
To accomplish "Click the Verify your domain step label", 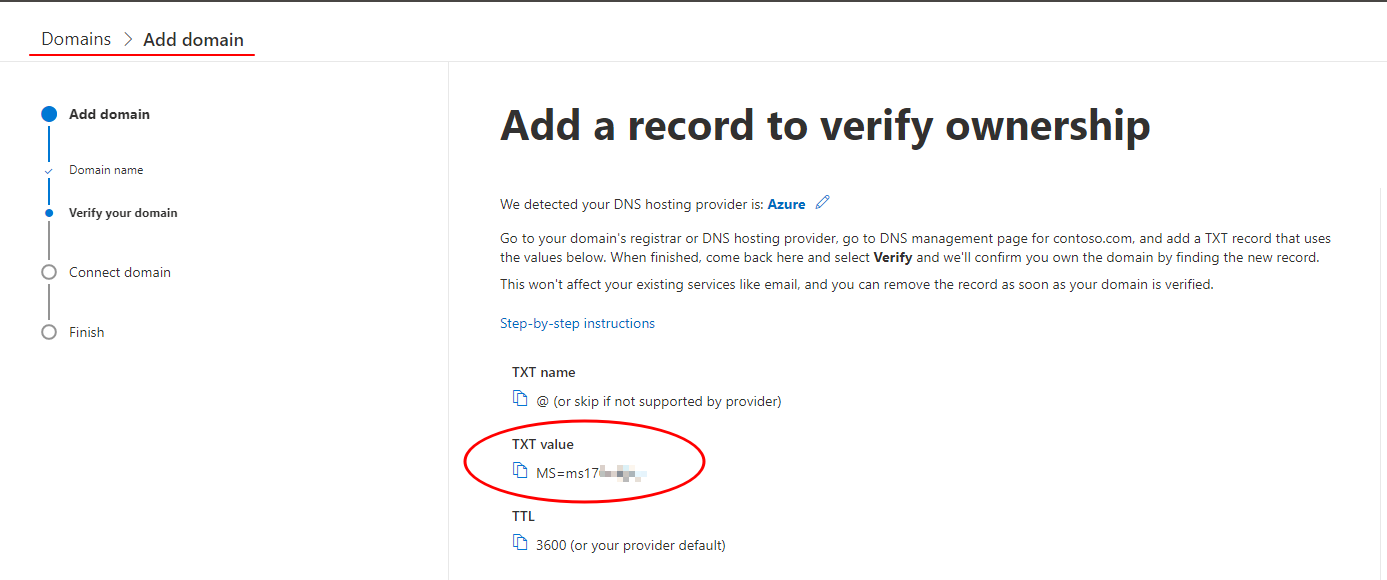I will (123, 212).
